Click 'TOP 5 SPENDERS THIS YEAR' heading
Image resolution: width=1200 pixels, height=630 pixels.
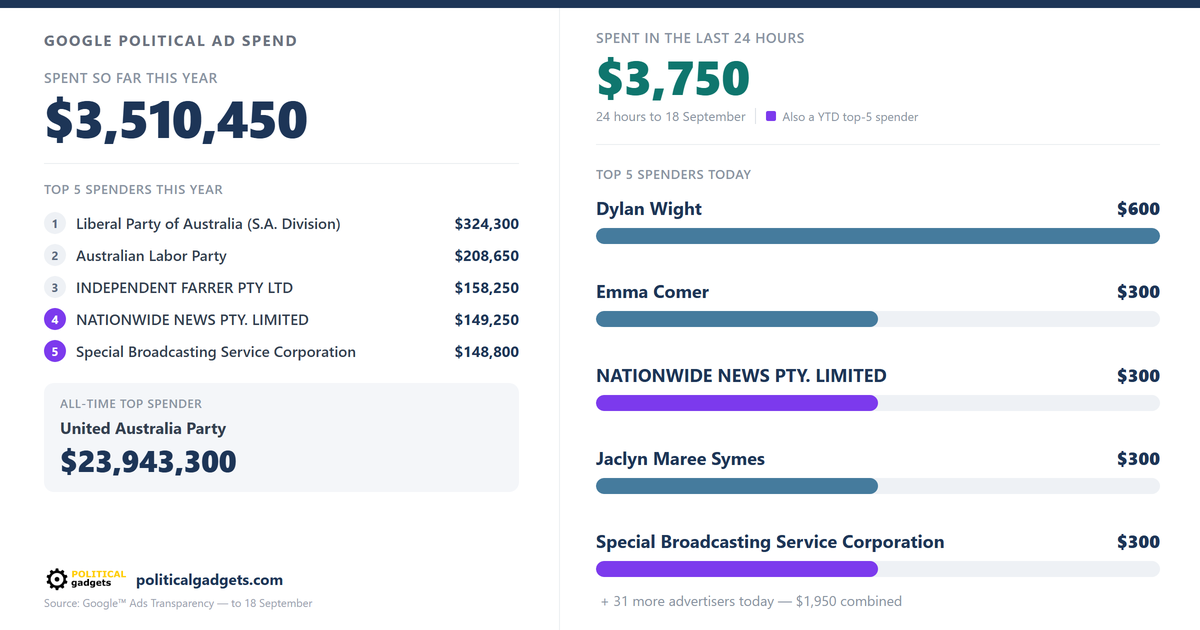pos(134,190)
